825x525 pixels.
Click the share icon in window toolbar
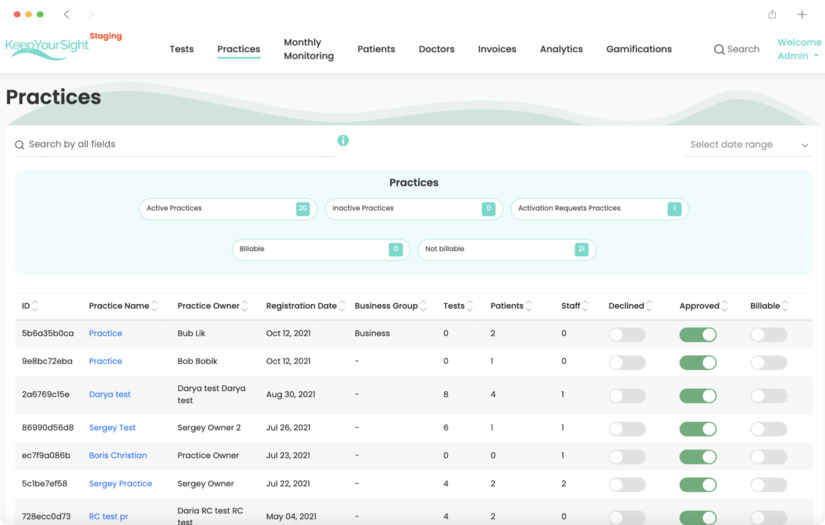(x=772, y=14)
